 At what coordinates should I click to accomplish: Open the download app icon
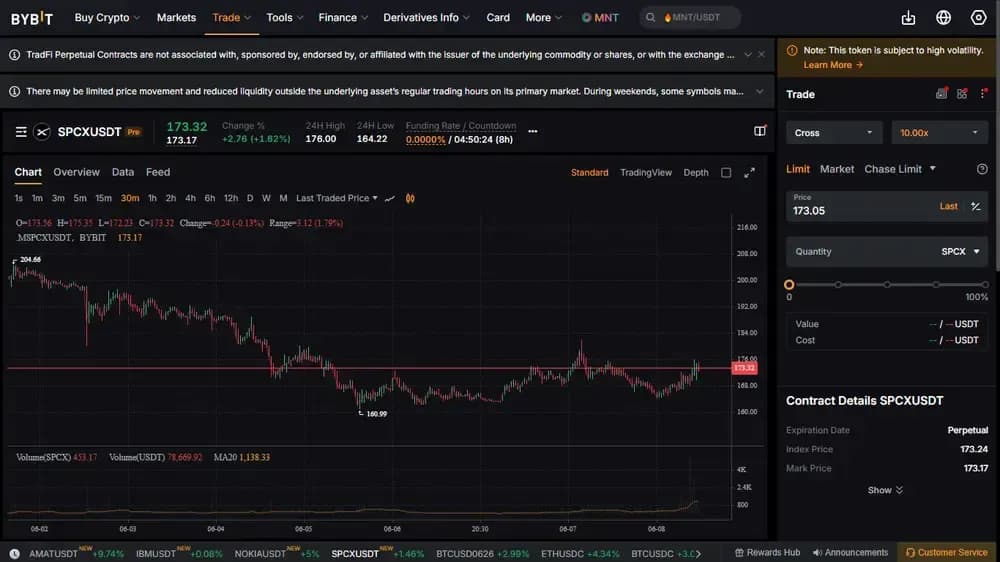pos(908,18)
